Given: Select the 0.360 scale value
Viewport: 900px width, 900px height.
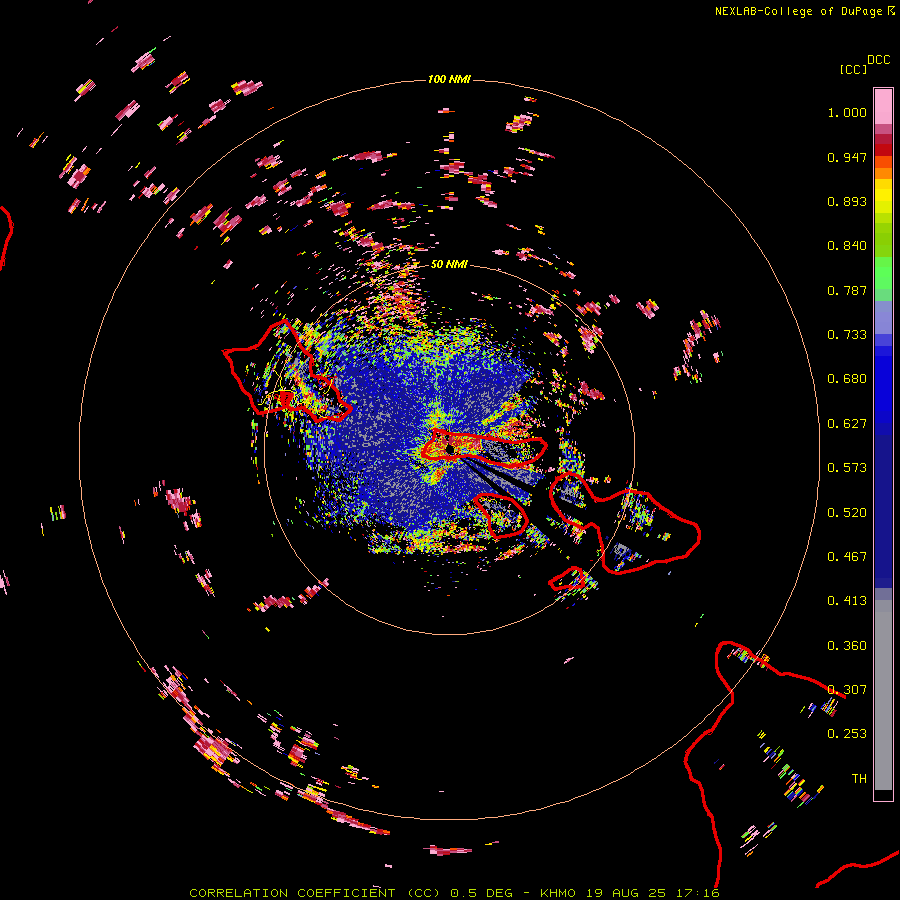Looking at the screenshot, I should pos(847,646).
